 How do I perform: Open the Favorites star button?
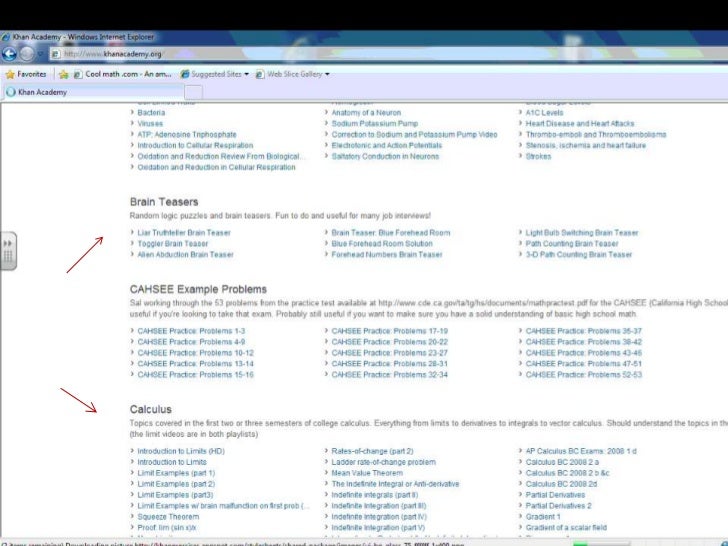26,74
